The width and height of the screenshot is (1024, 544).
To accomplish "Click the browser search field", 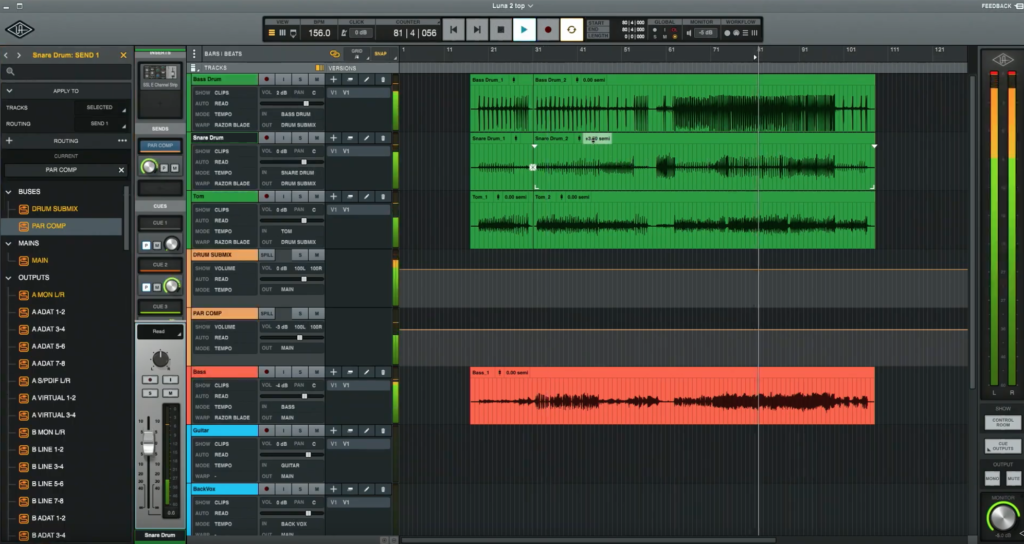I will (x=66, y=72).
